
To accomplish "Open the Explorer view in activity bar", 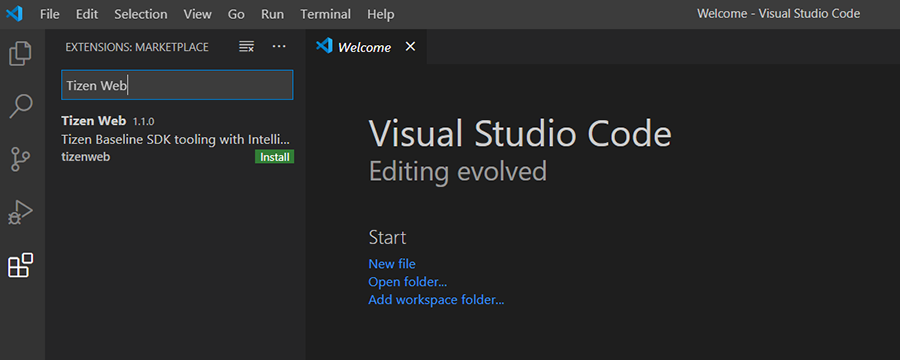I will [x=21, y=53].
